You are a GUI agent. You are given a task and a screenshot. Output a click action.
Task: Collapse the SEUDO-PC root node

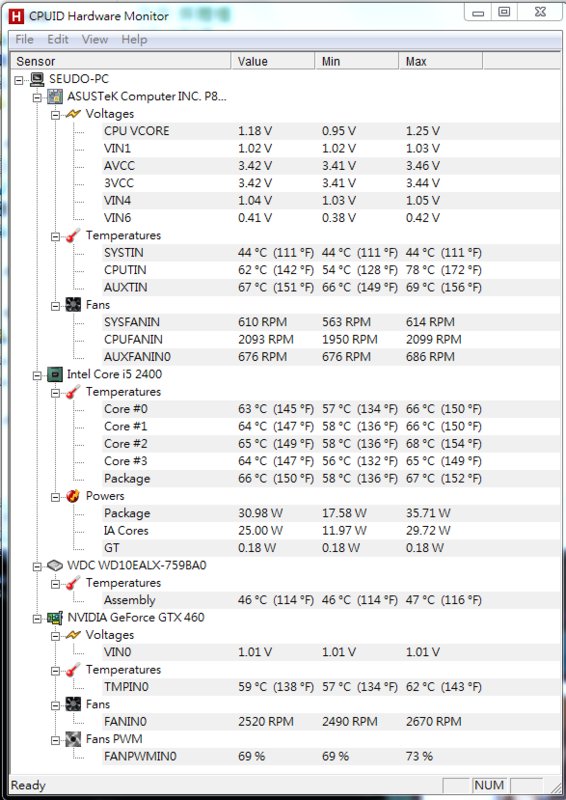pos(19,80)
